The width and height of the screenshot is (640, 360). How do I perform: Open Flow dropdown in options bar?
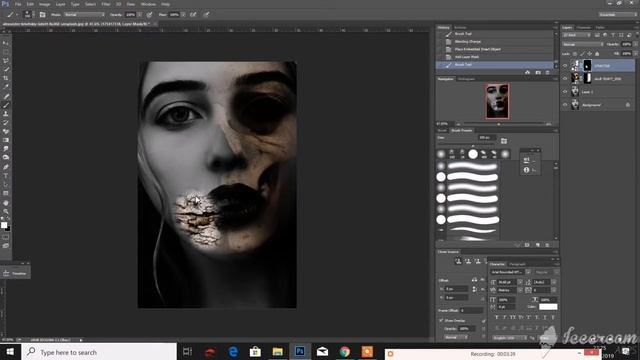[183, 14]
